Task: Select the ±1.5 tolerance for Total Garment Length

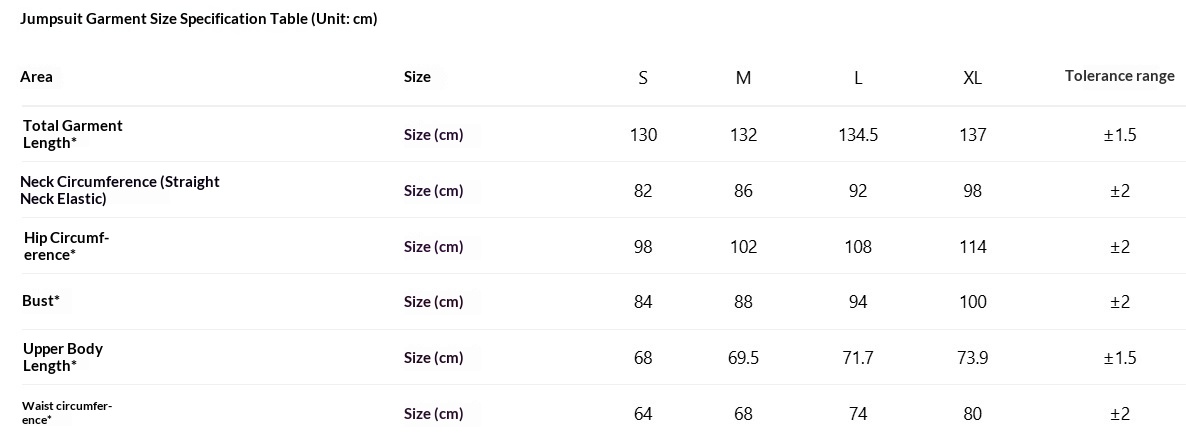Action: point(1119,135)
